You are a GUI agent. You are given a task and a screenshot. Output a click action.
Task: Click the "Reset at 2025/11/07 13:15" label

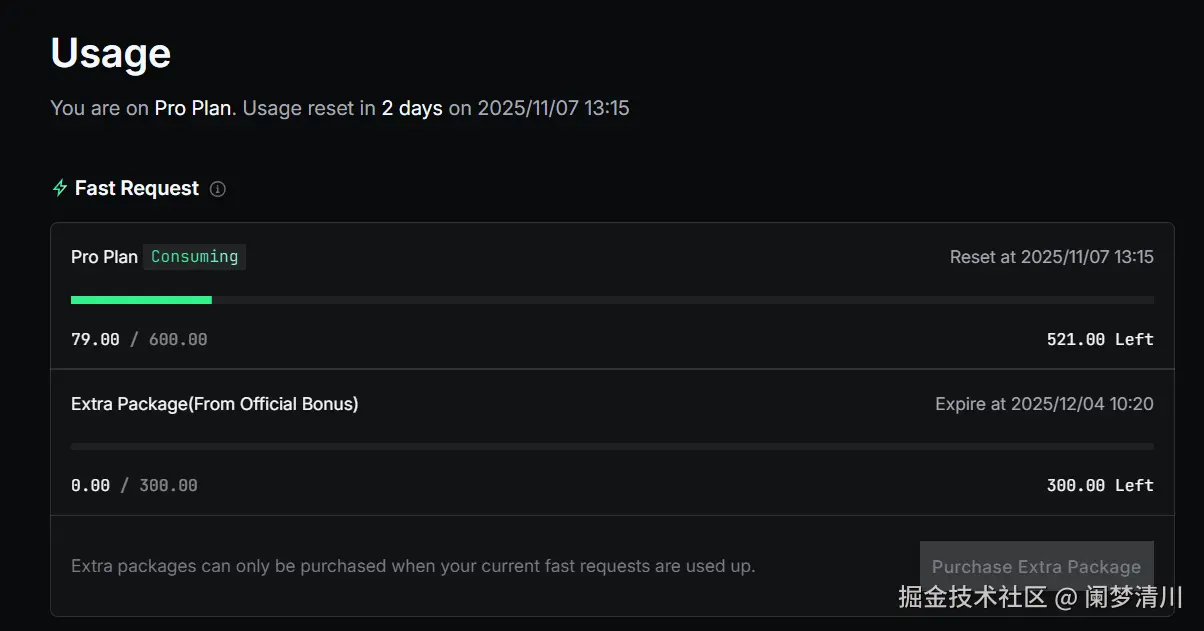click(1051, 257)
